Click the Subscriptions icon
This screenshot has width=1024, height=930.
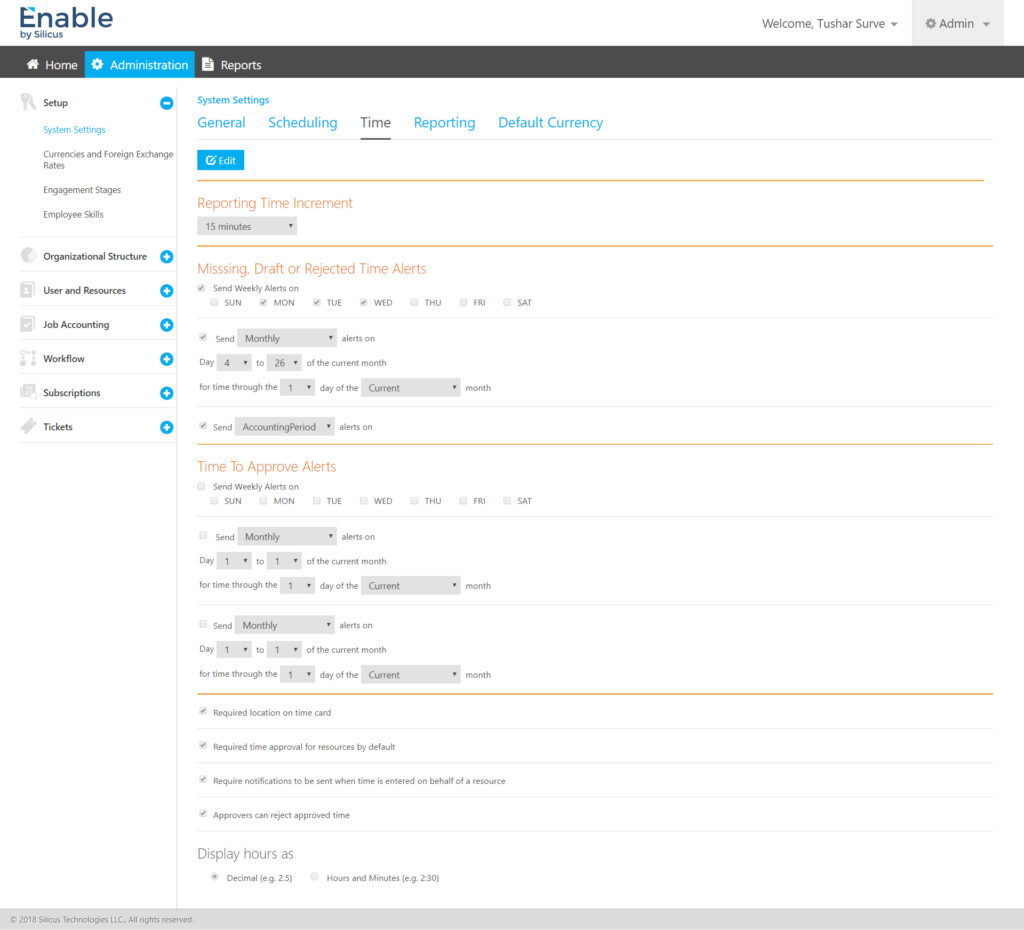[x=27, y=392]
